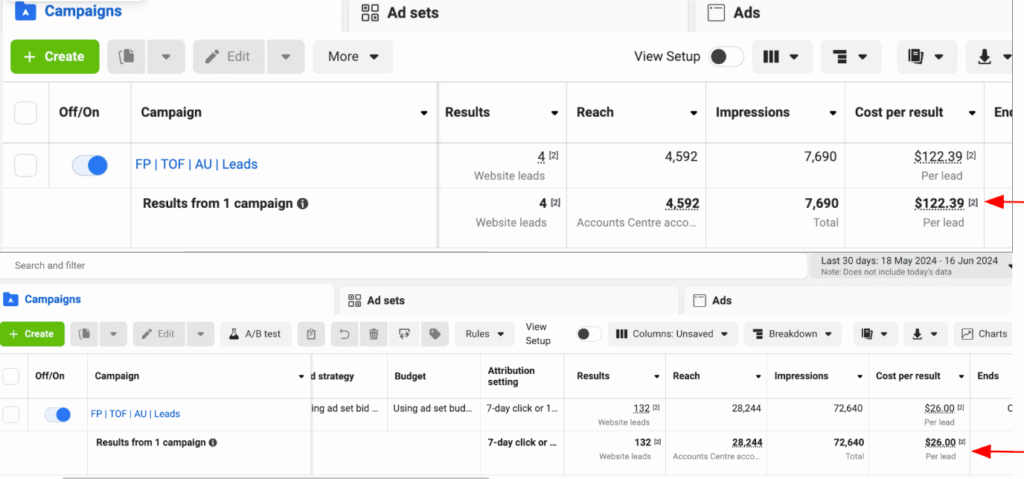Switch to the lower Ads tab

point(720,300)
